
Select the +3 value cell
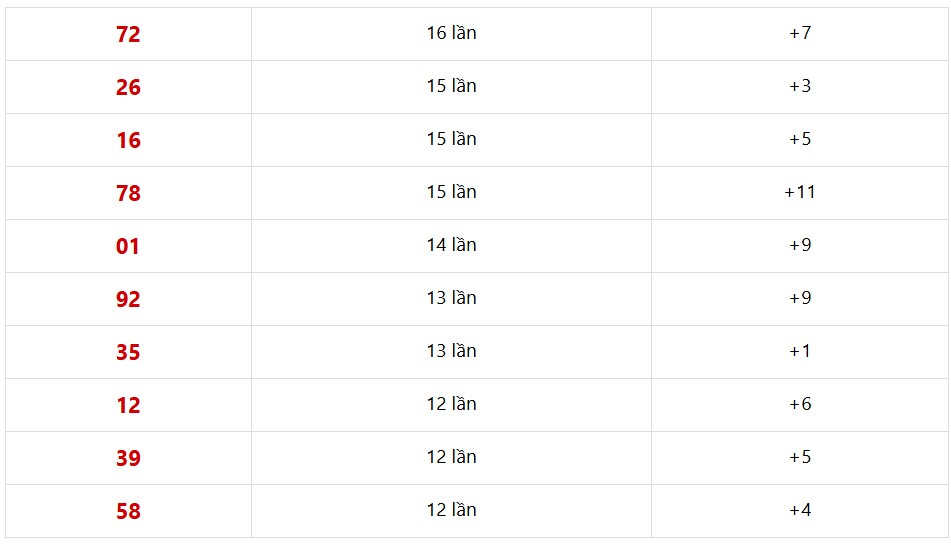(x=800, y=86)
